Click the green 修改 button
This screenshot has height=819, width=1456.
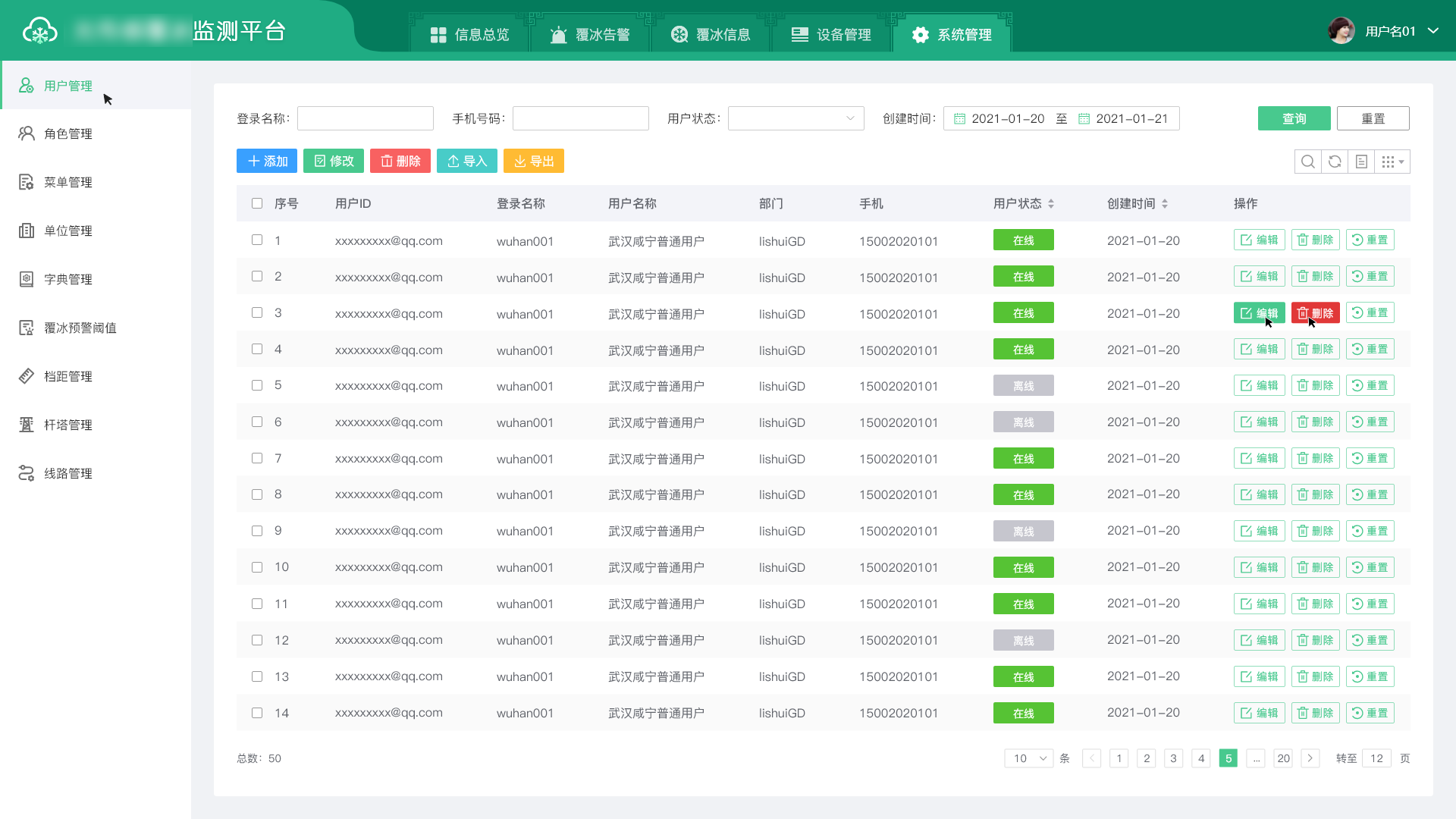pyautogui.click(x=334, y=161)
